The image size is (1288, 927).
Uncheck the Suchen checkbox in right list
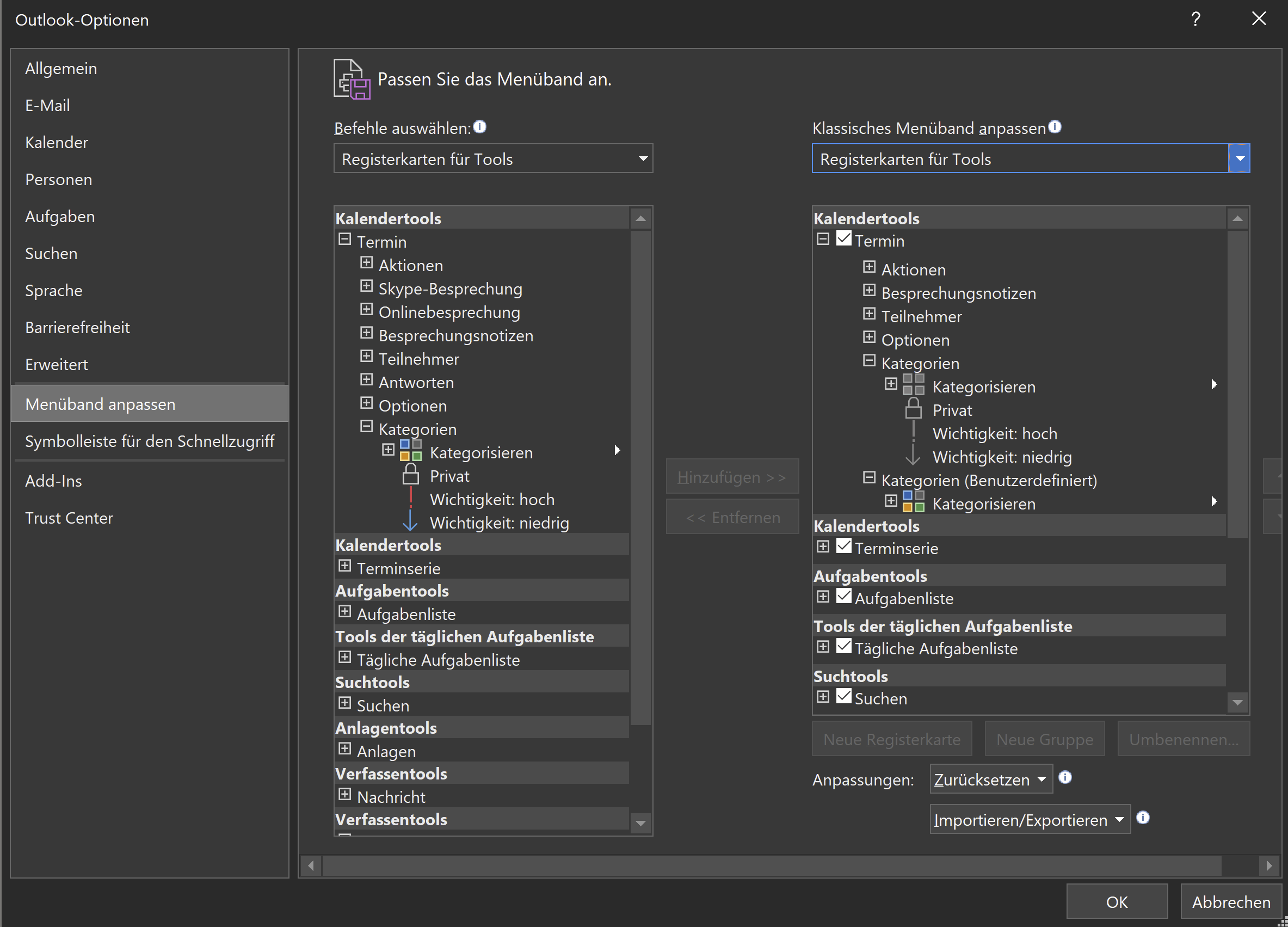pos(844,696)
